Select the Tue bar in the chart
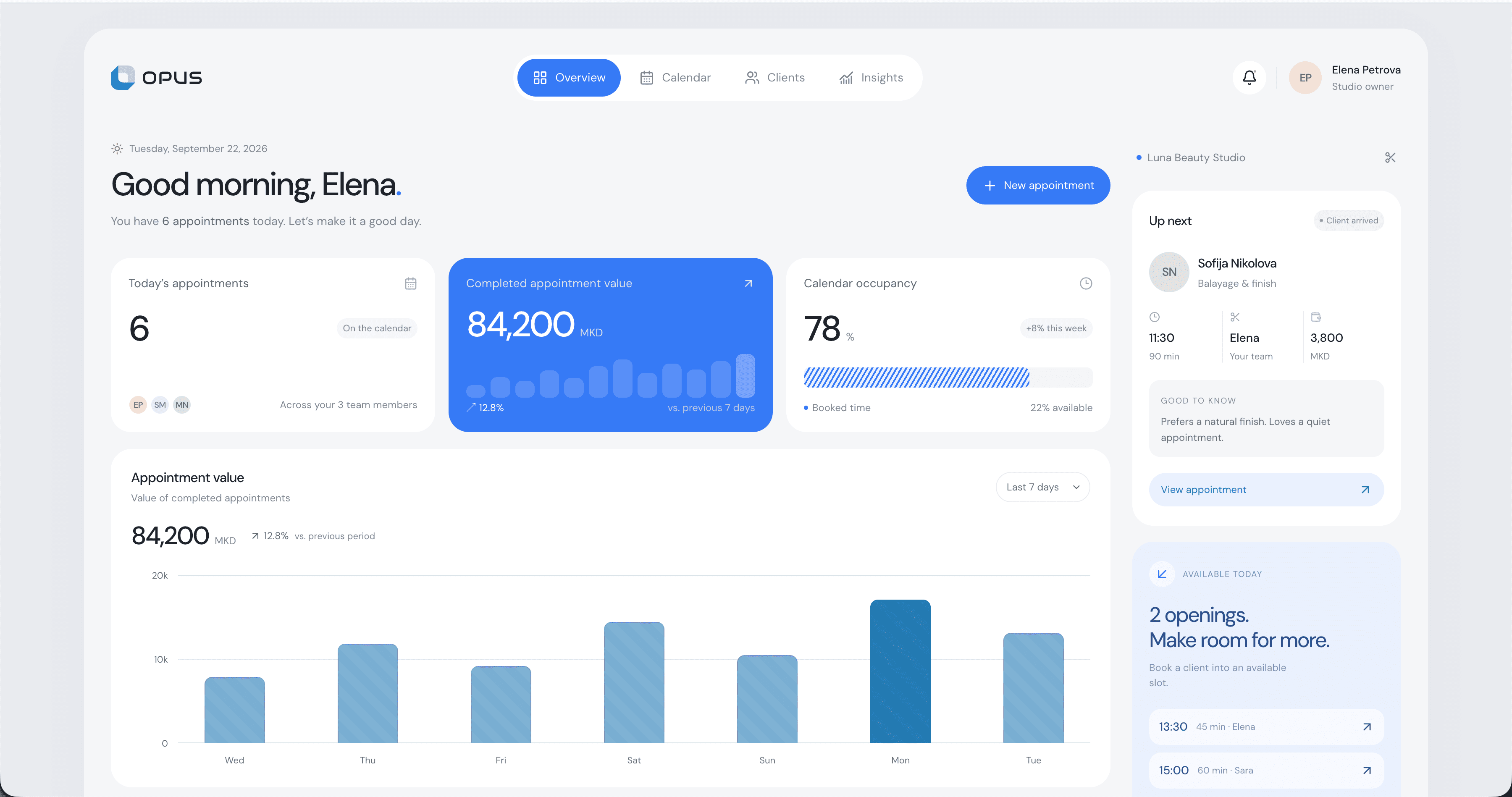 point(1033,688)
